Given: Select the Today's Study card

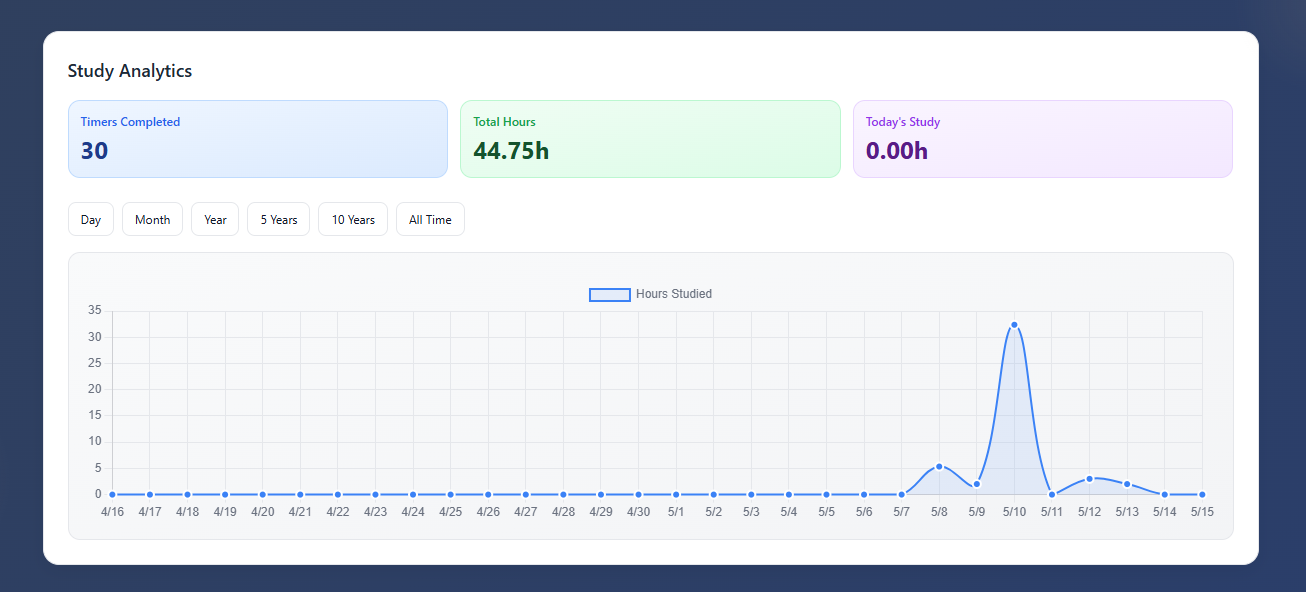Looking at the screenshot, I should coord(1043,139).
